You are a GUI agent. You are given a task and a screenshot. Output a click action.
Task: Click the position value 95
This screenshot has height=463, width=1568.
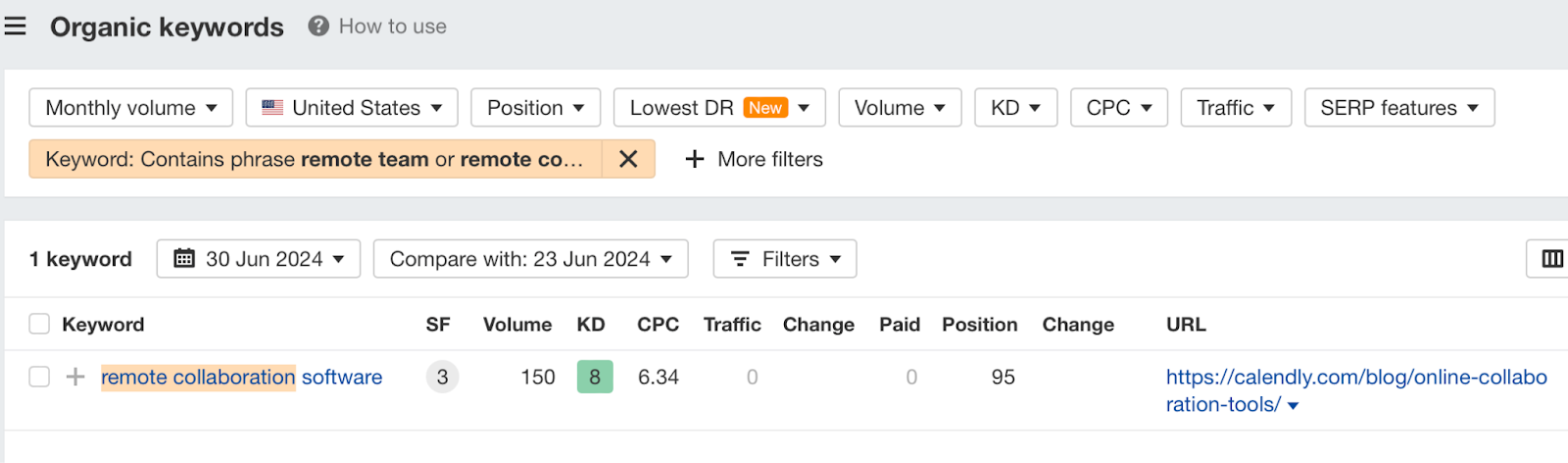tap(1004, 377)
